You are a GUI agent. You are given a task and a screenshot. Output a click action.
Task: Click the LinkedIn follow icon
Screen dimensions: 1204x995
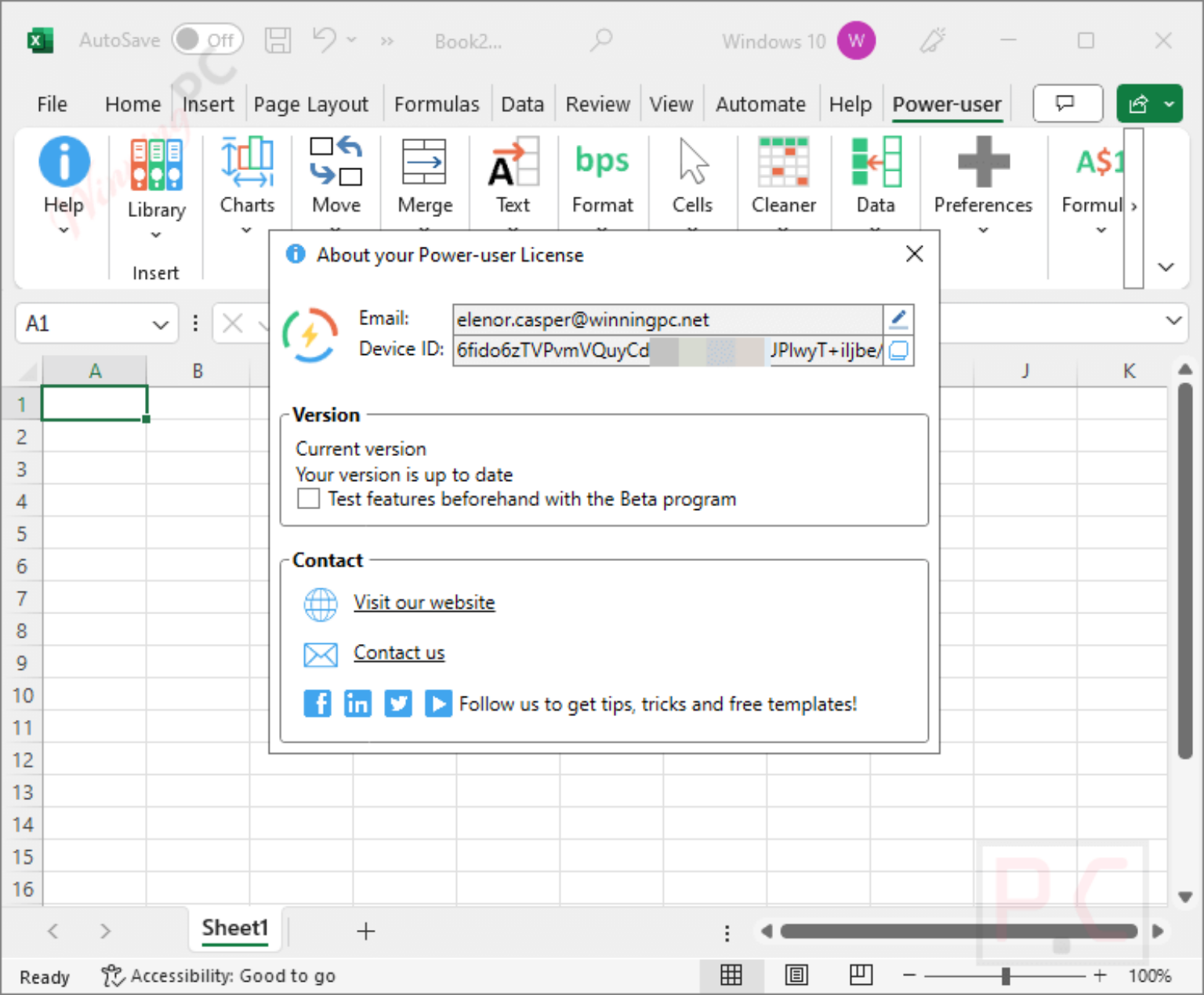357,704
